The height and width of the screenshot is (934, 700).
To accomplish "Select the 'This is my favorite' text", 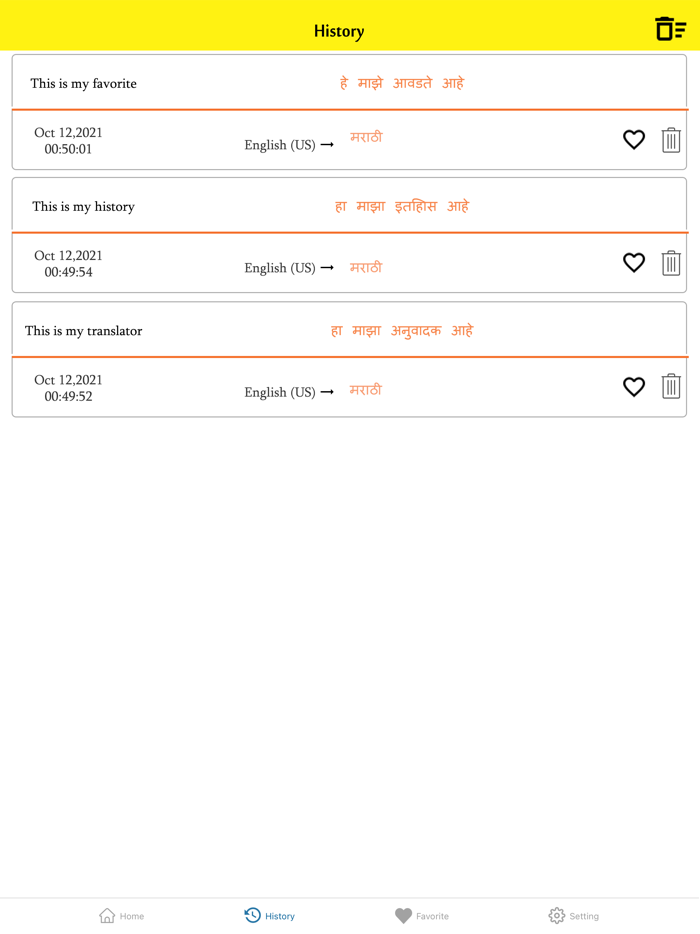I will point(84,83).
